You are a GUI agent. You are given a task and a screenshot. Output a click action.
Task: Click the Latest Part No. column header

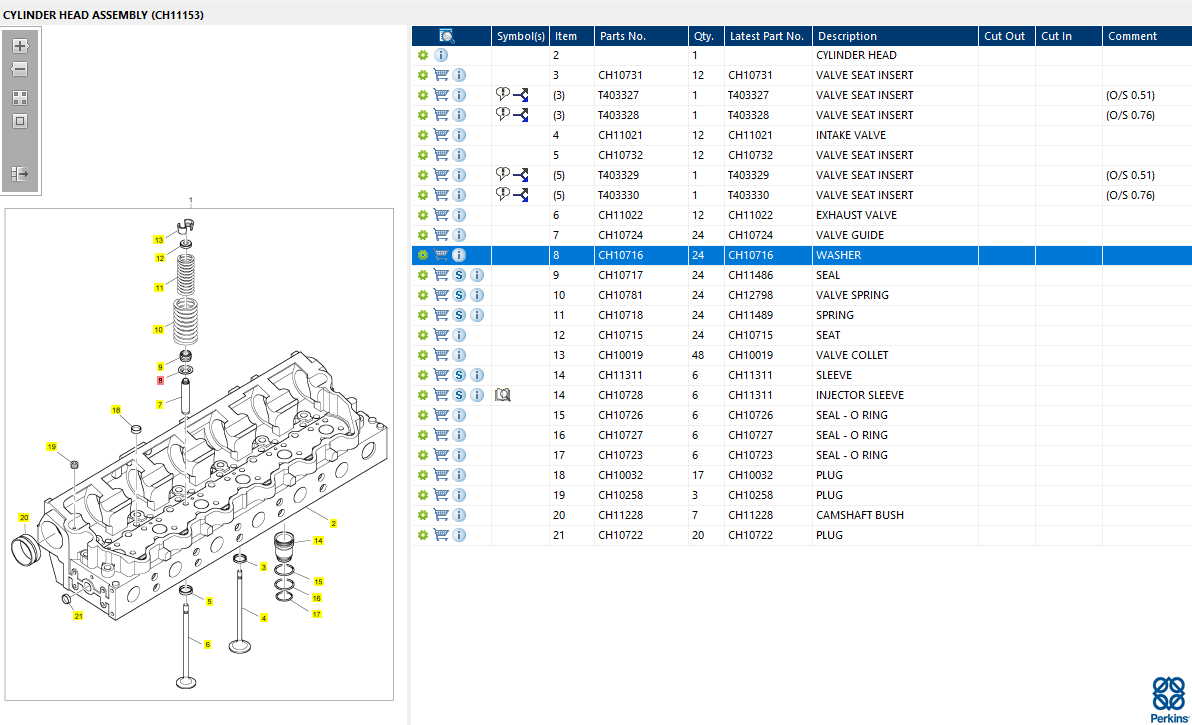click(766, 36)
